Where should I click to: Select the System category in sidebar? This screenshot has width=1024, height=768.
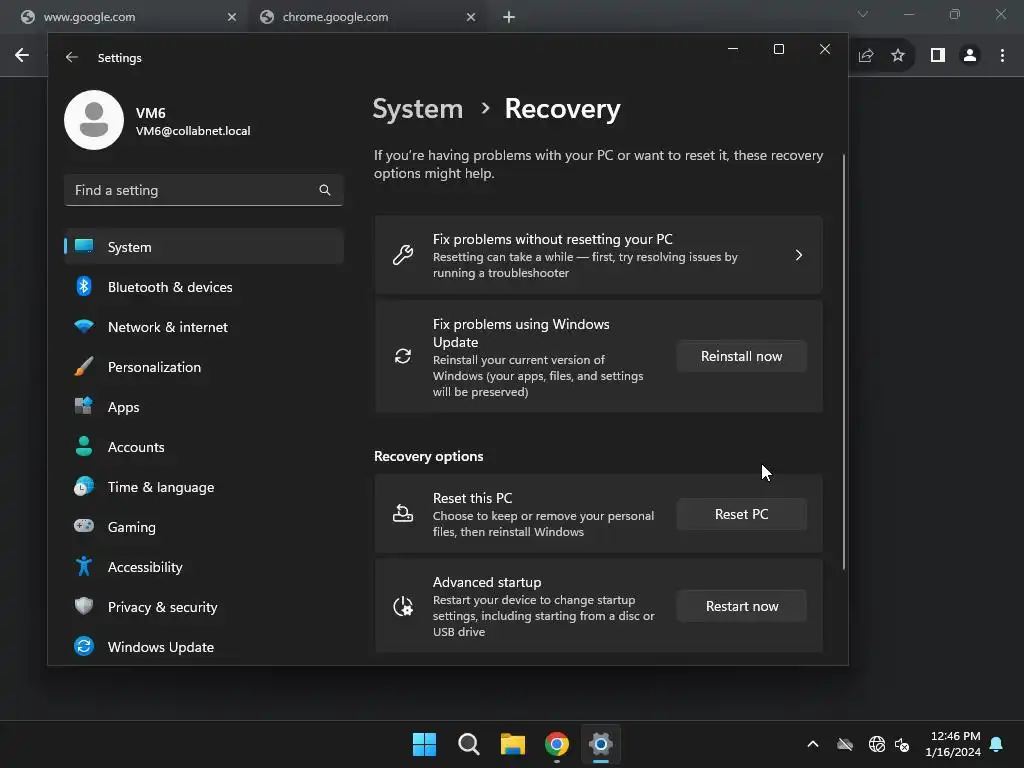point(204,247)
